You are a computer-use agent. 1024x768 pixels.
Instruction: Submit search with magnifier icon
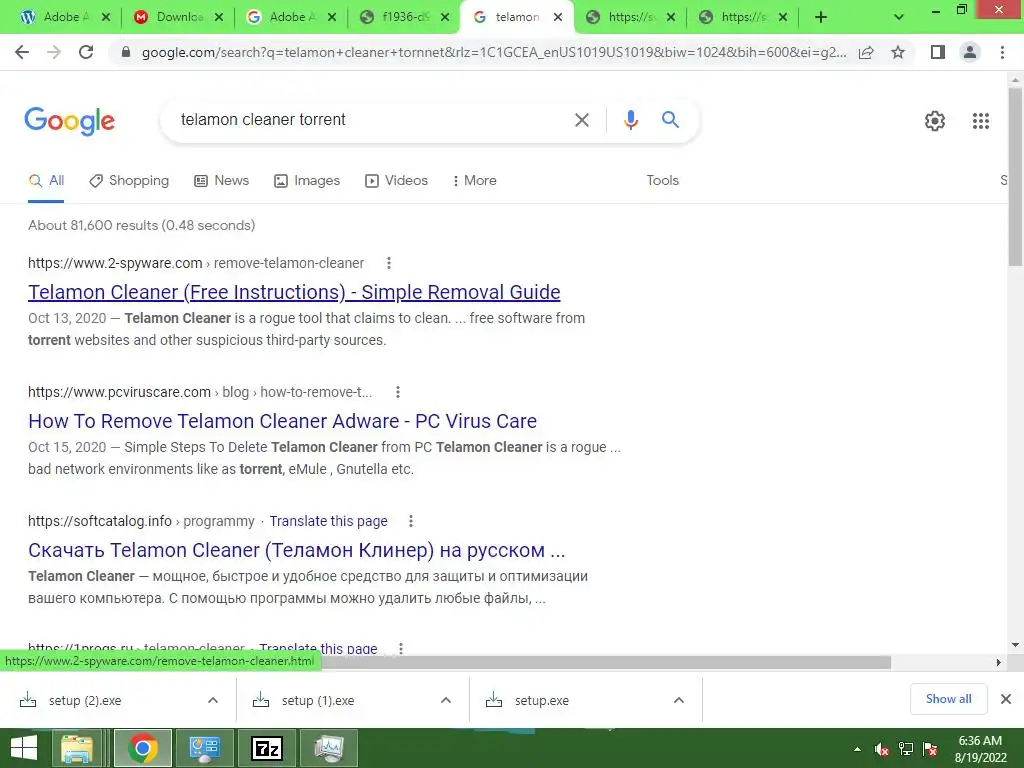[x=670, y=120]
